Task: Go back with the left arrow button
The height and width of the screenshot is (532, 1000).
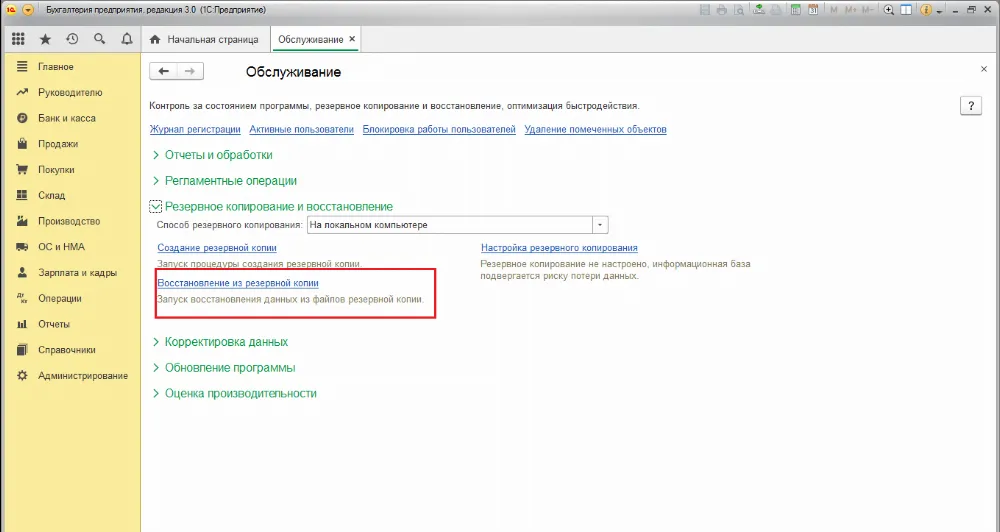Action: [x=163, y=71]
